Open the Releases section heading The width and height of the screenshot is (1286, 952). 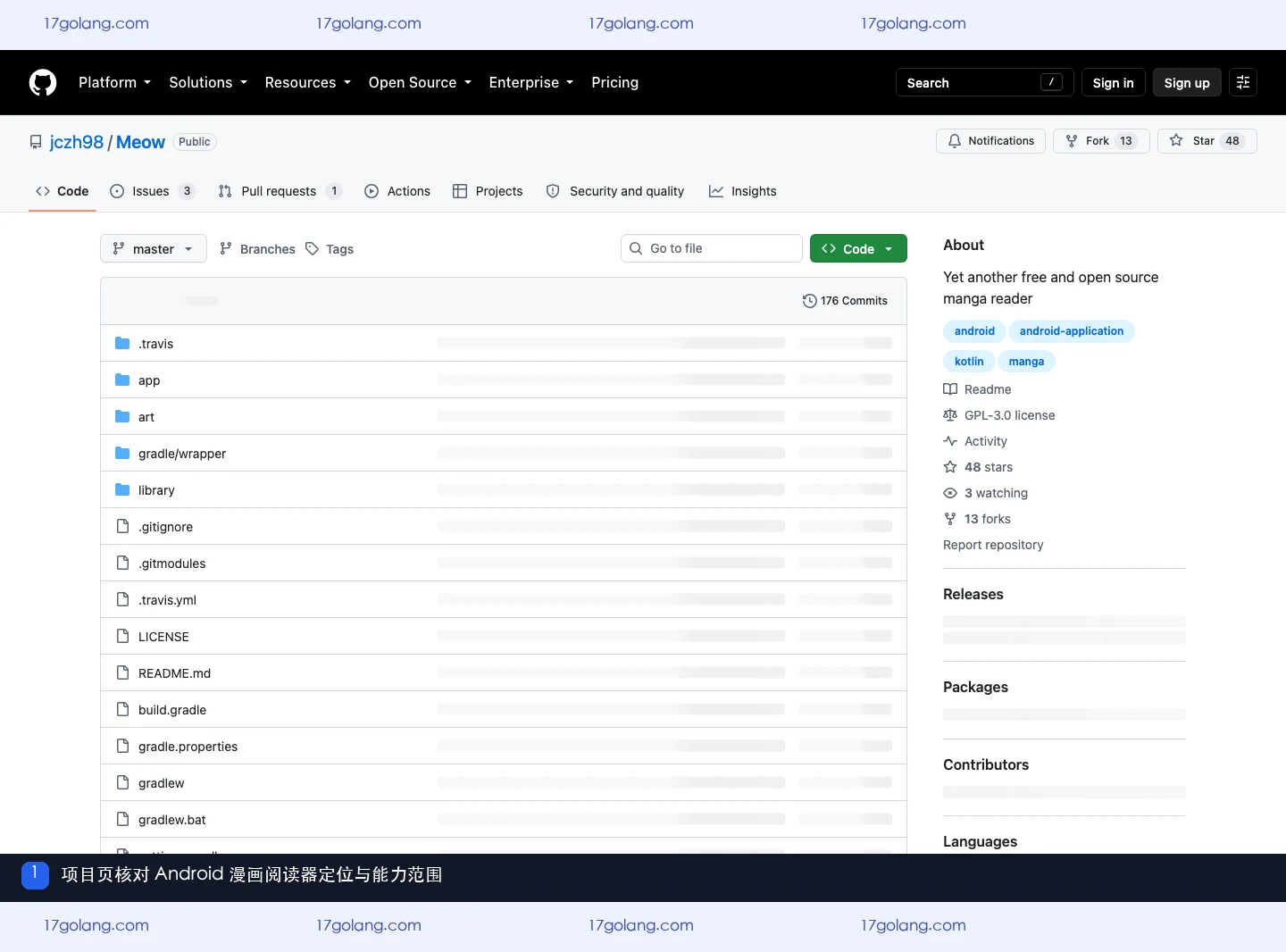tap(973, 595)
